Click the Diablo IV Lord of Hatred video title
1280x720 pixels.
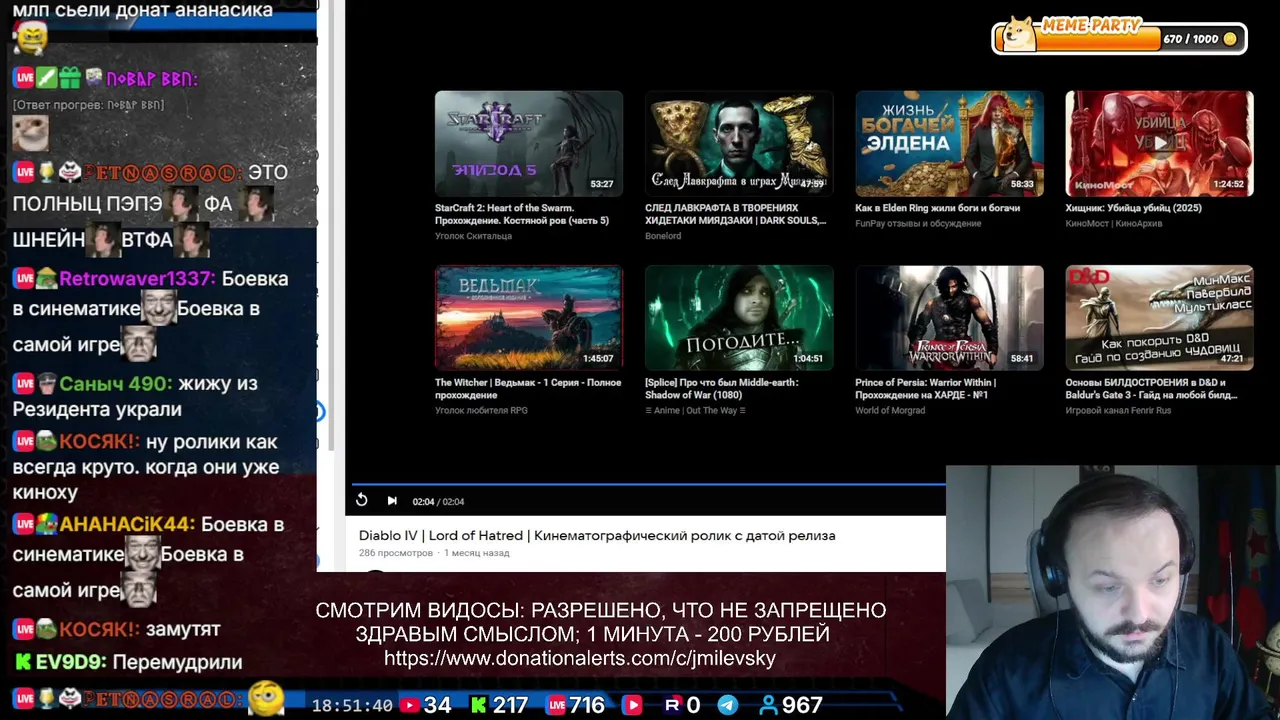pos(597,535)
